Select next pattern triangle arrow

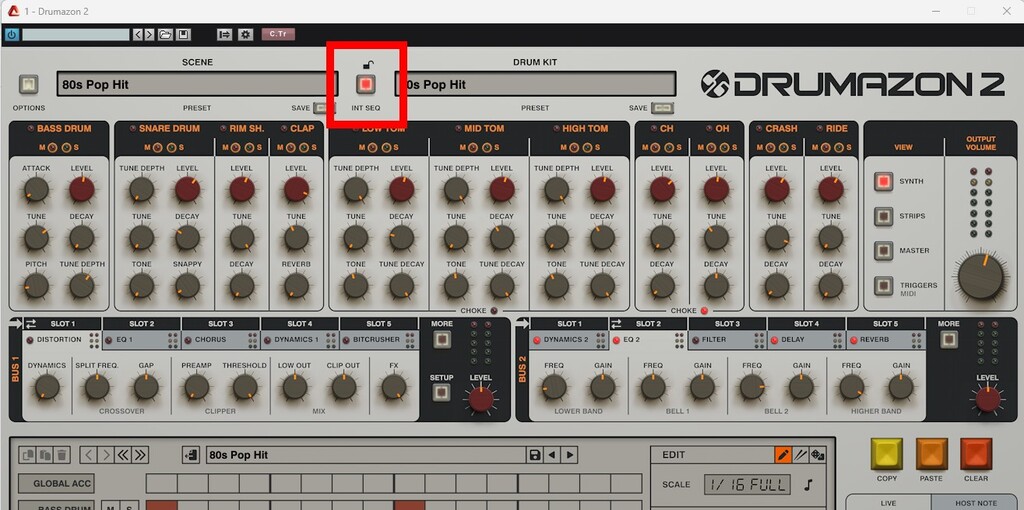click(569, 455)
